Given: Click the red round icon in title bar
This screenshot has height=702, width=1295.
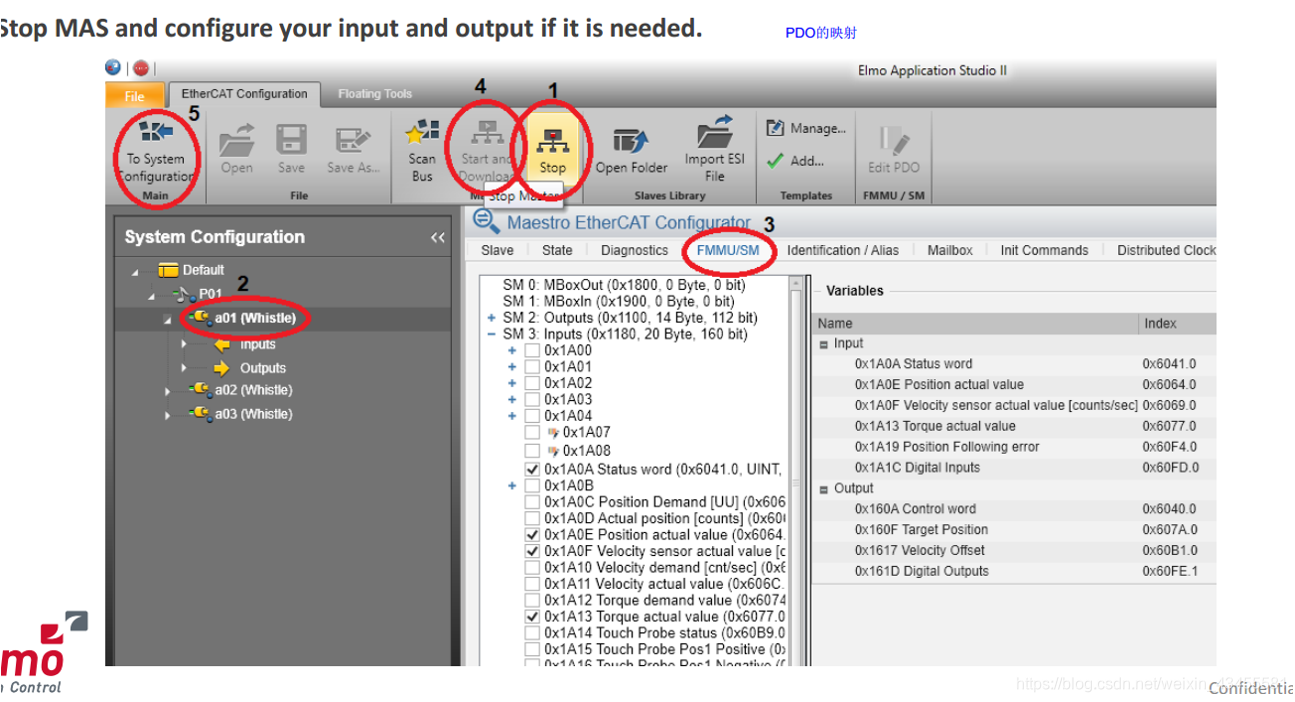Looking at the screenshot, I should [141, 68].
